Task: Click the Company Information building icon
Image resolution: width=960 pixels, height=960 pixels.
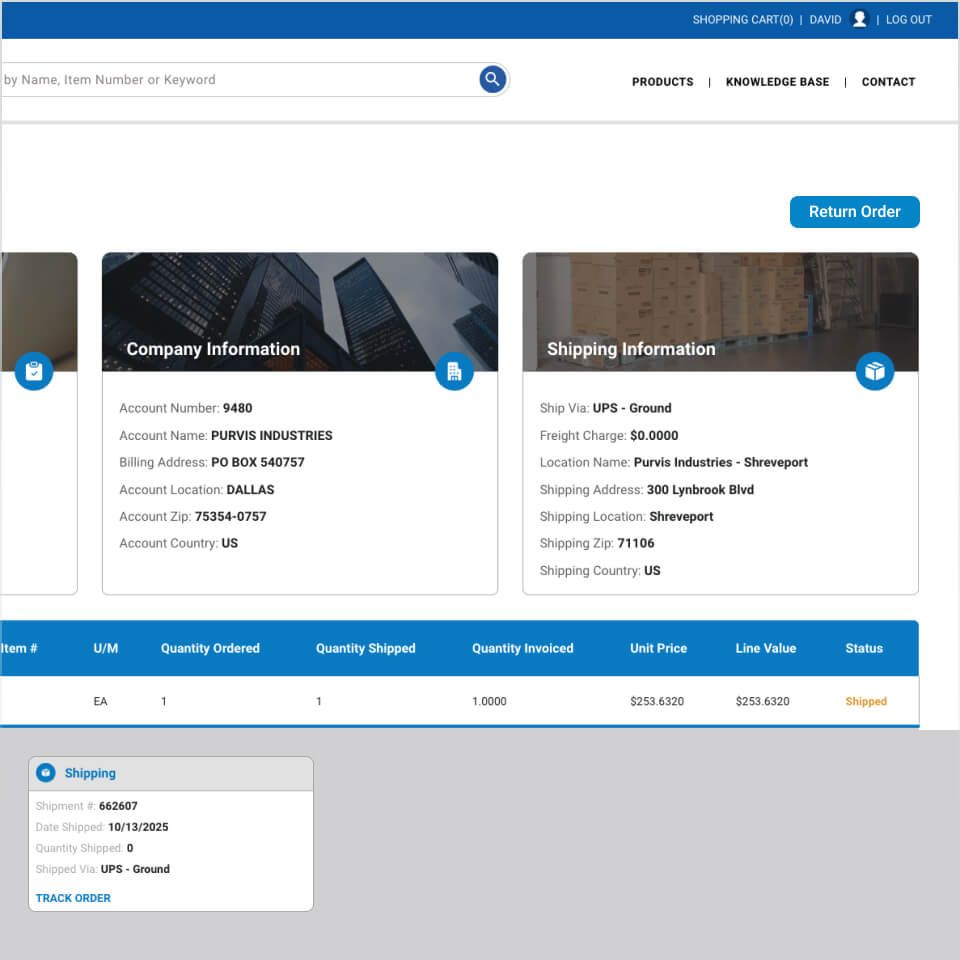Action: tap(454, 372)
